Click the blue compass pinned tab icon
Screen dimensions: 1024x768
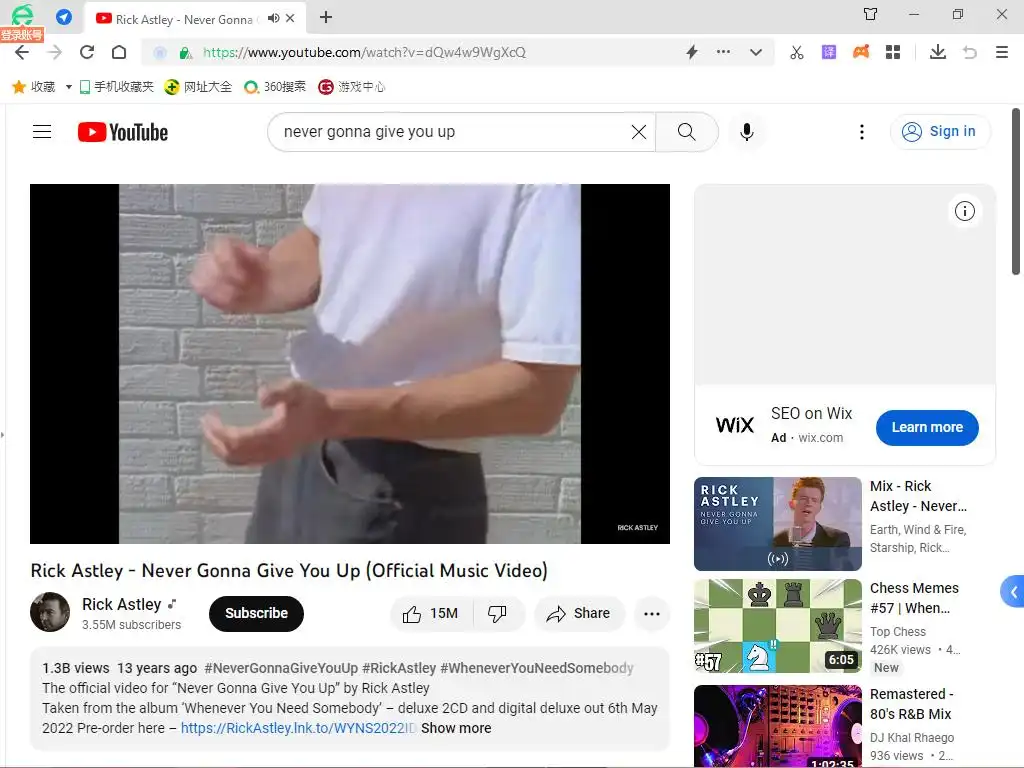pyautogui.click(x=64, y=17)
